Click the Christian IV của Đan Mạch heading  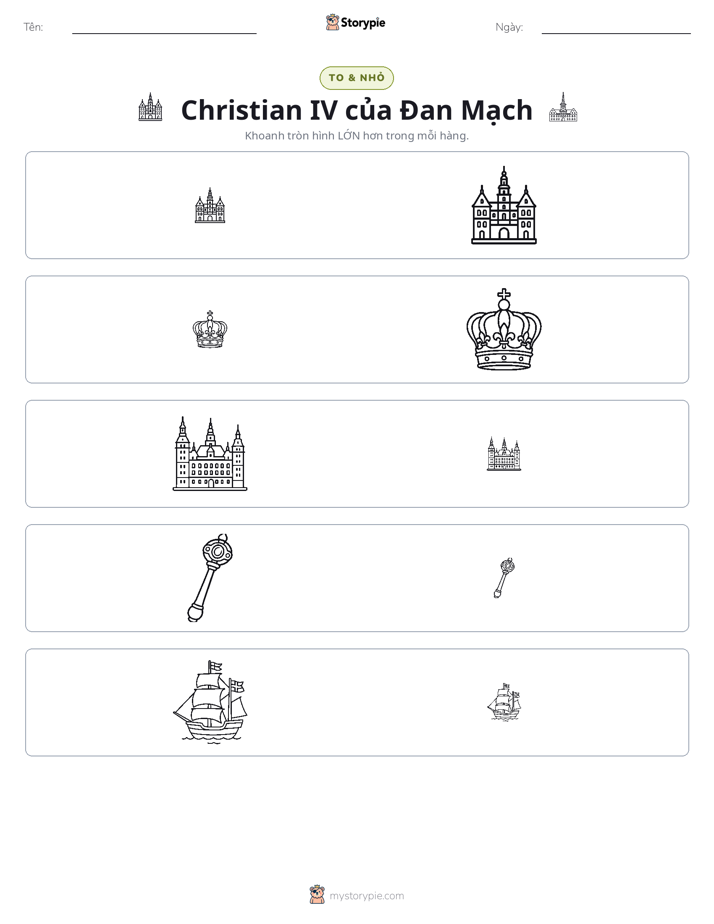pos(356,110)
